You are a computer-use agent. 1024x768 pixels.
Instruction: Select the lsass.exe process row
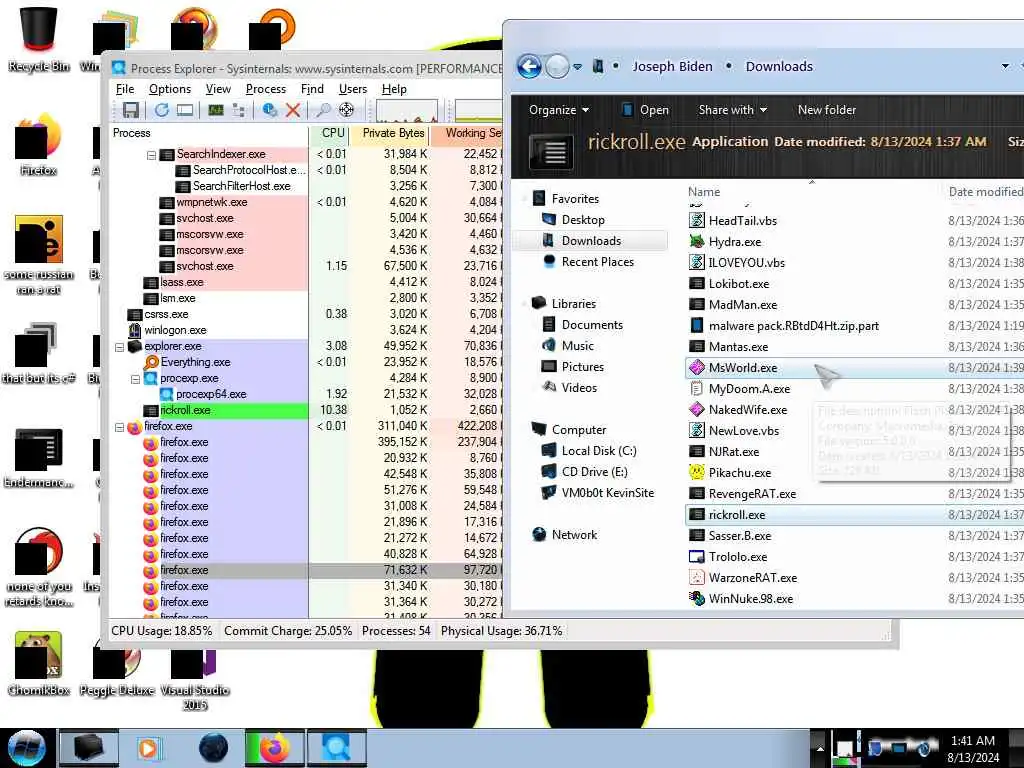[x=306, y=282]
